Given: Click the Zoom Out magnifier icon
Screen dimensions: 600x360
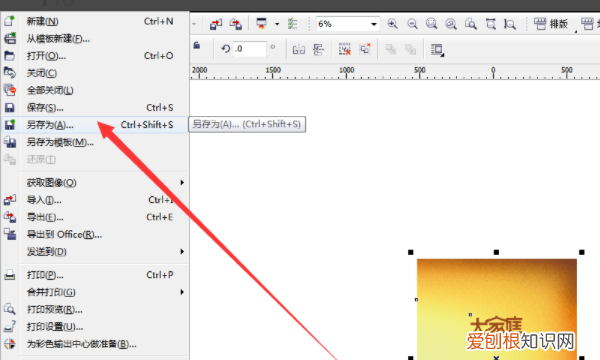Looking at the screenshot, I should (412, 24).
